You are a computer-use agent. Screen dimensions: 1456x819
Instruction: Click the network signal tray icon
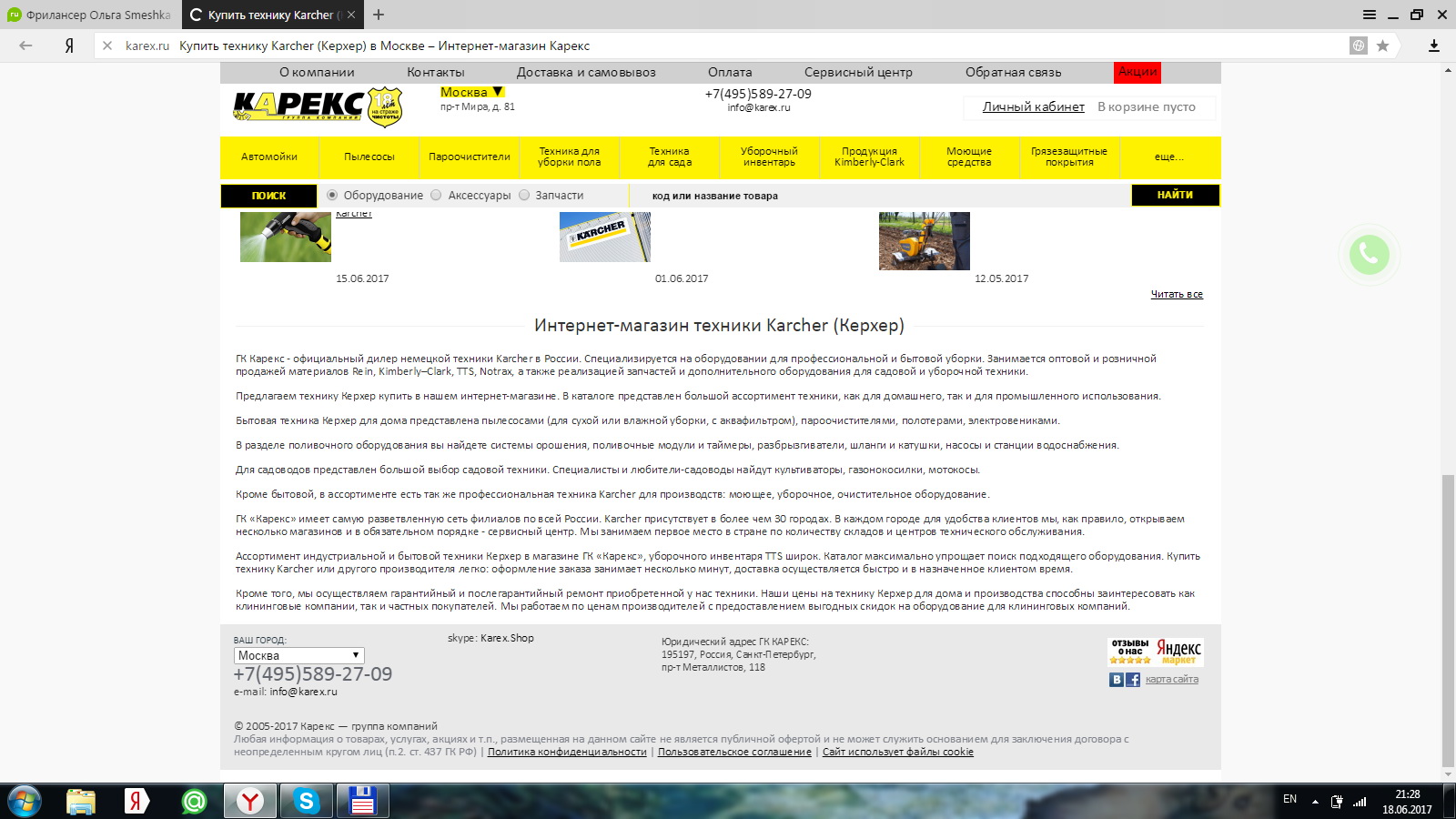(x=1360, y=802)
